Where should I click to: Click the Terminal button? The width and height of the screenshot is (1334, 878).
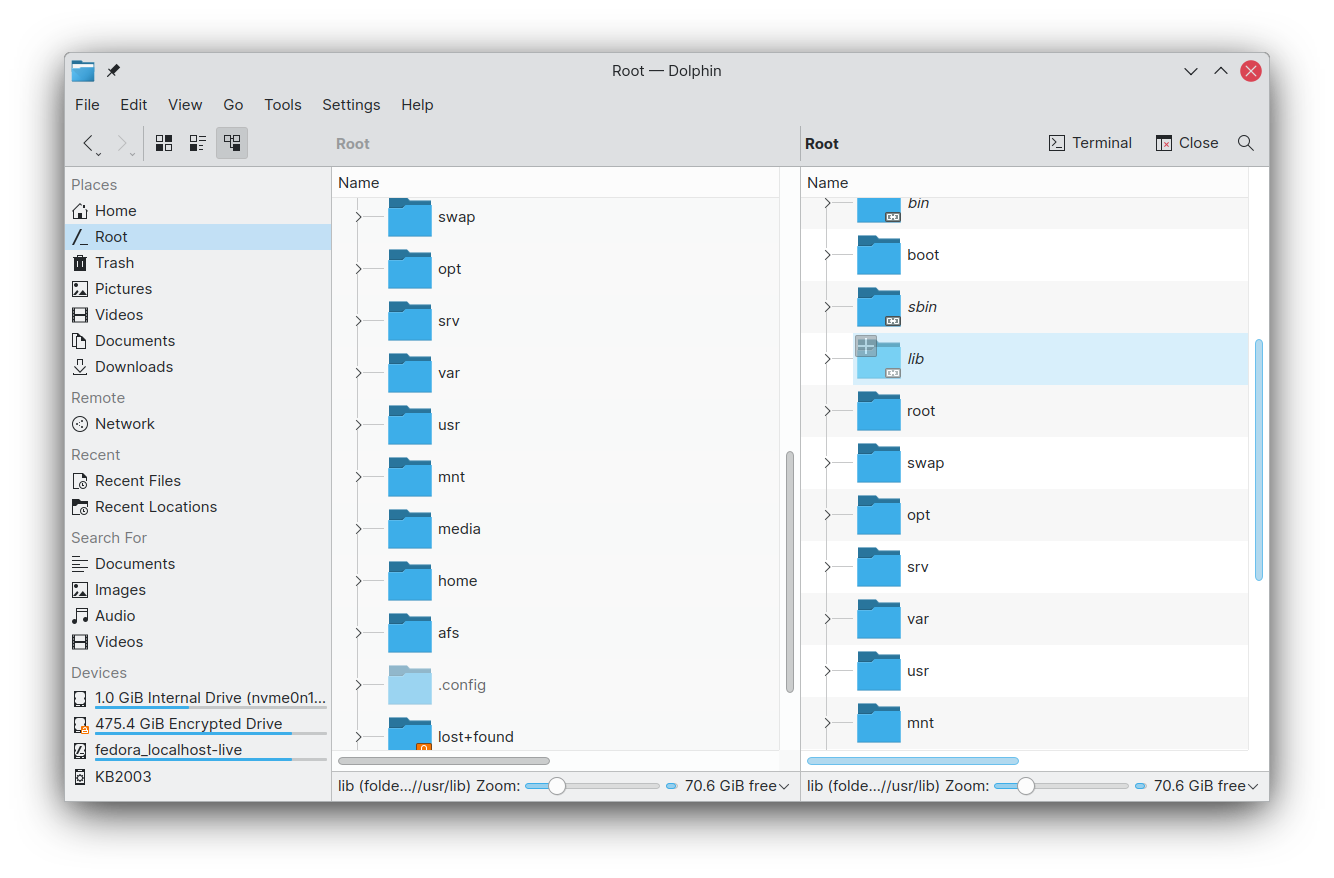(1090, 143)
